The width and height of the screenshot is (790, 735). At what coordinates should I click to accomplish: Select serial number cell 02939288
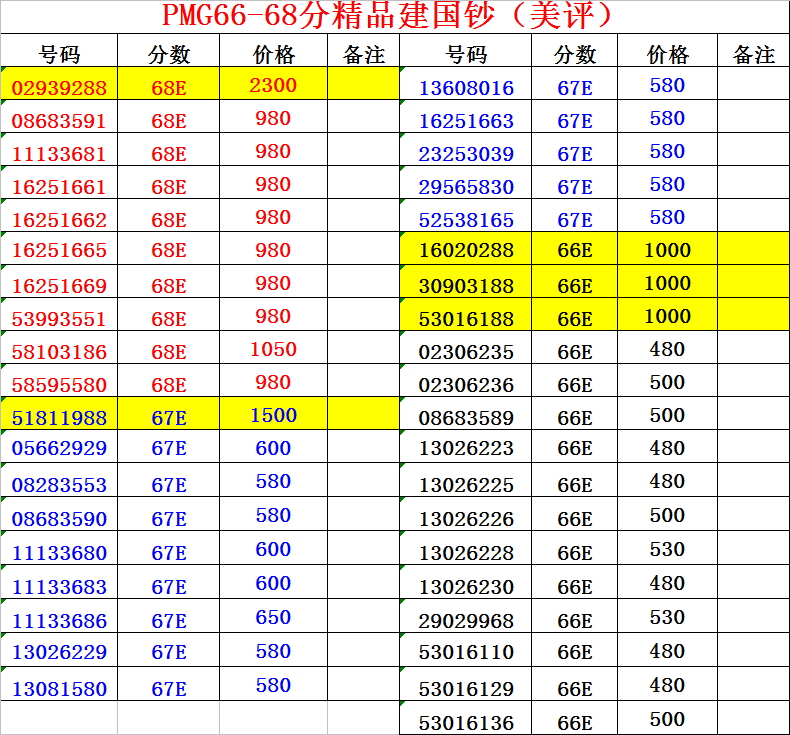tap(59, 88)
